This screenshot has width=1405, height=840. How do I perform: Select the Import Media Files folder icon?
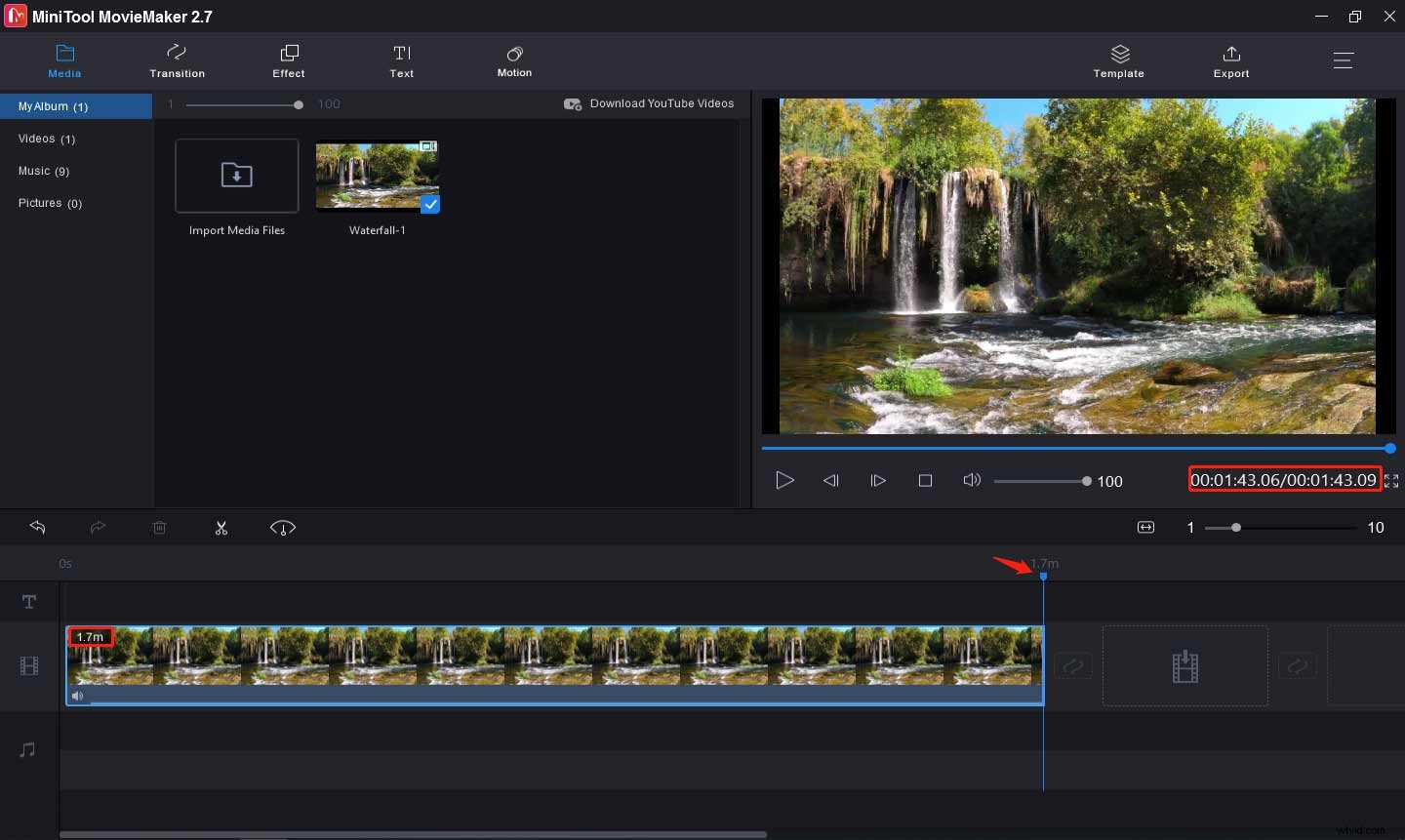(236, 176)
